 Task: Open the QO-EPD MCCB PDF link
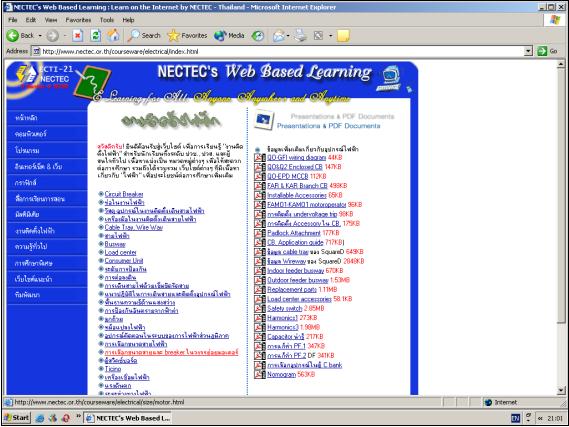point(288,176)
